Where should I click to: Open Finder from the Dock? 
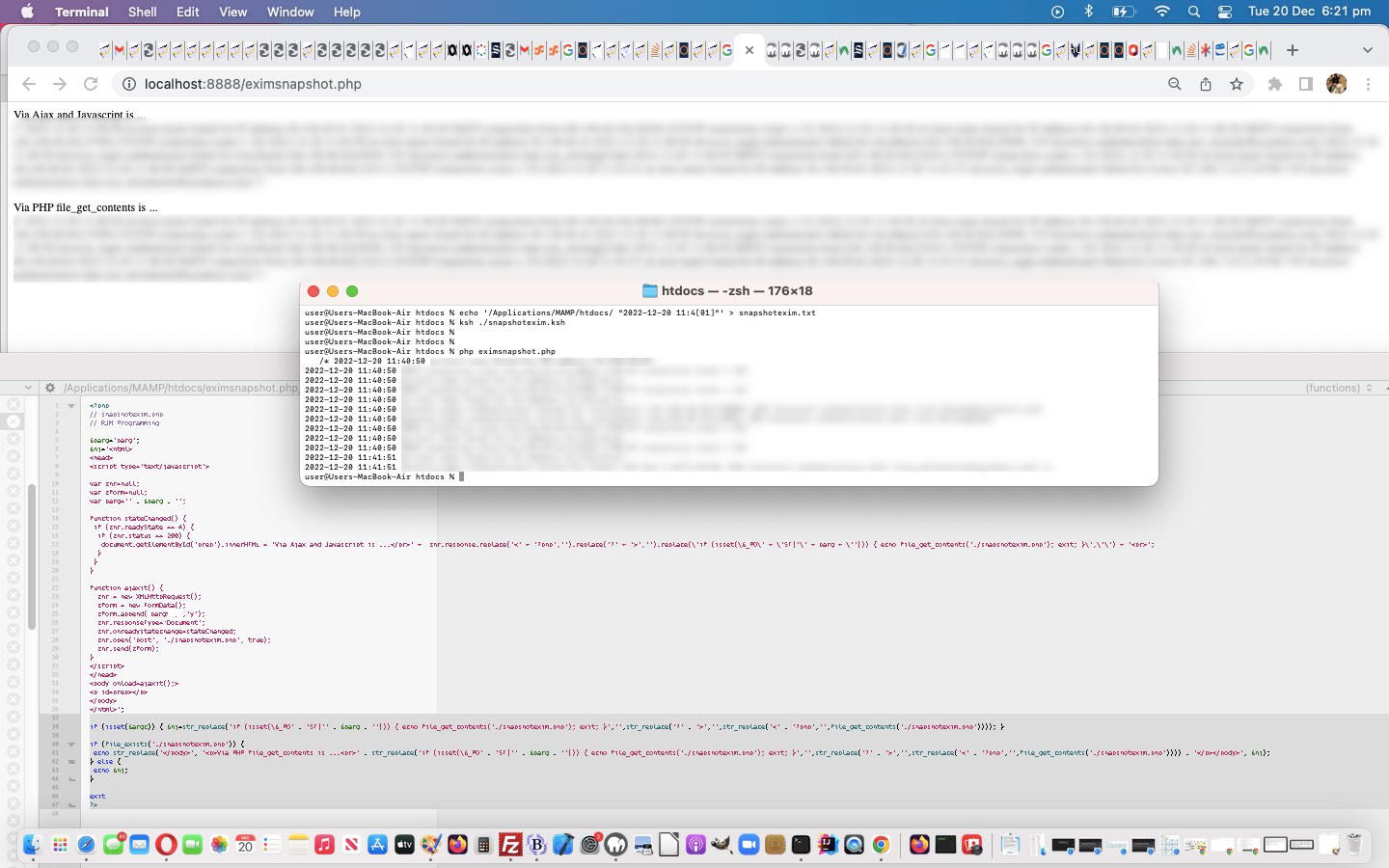33,845
